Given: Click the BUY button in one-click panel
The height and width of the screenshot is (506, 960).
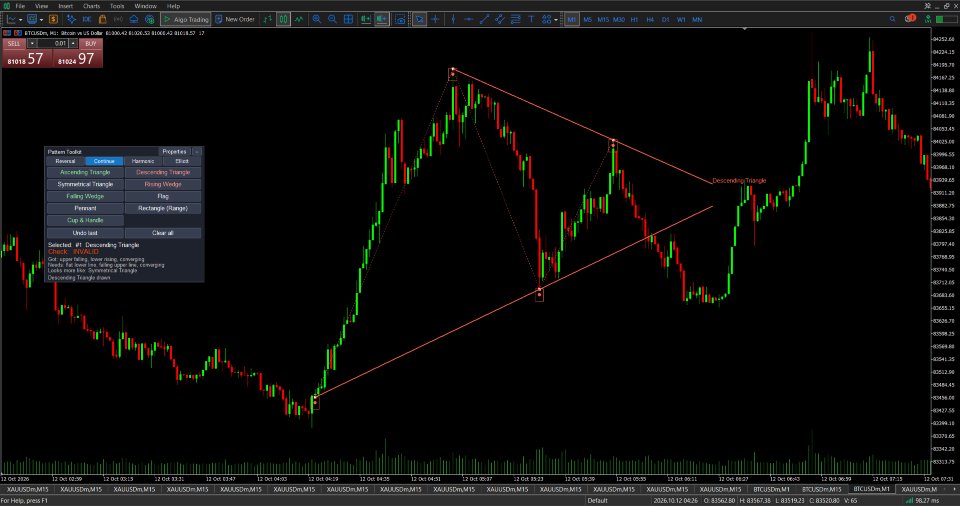Looking at the screenshot, I should [x=91, y=43].
